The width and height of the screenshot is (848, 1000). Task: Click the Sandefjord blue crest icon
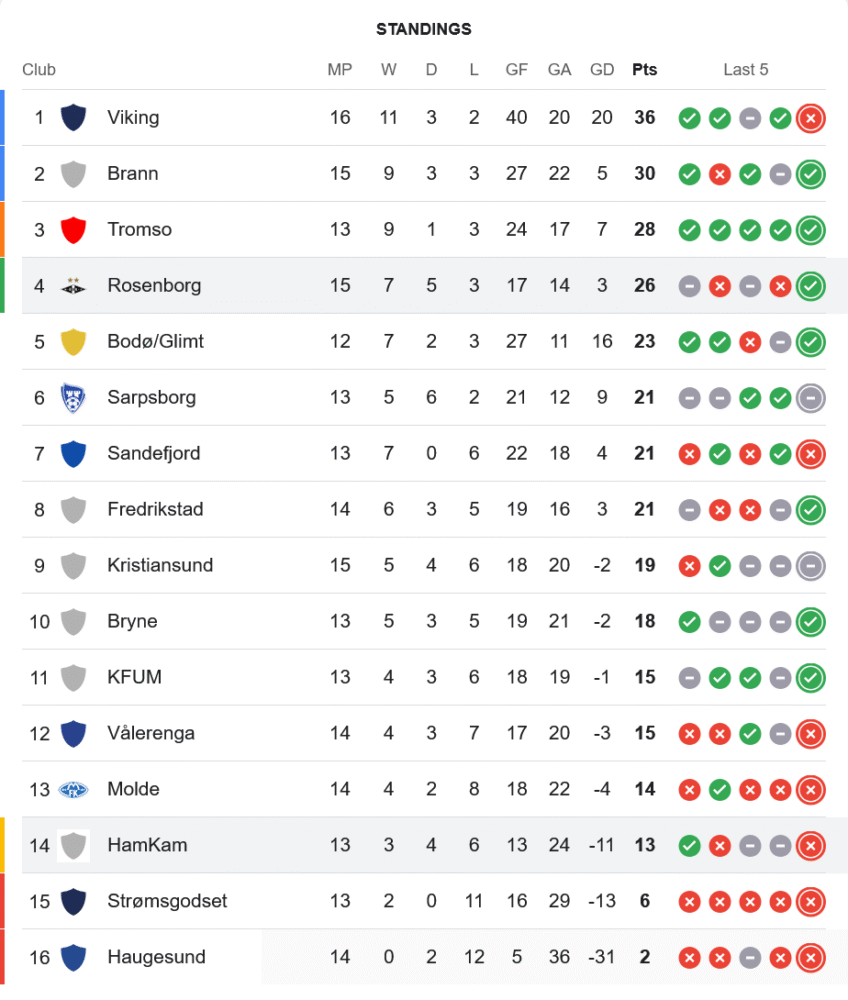72,454
